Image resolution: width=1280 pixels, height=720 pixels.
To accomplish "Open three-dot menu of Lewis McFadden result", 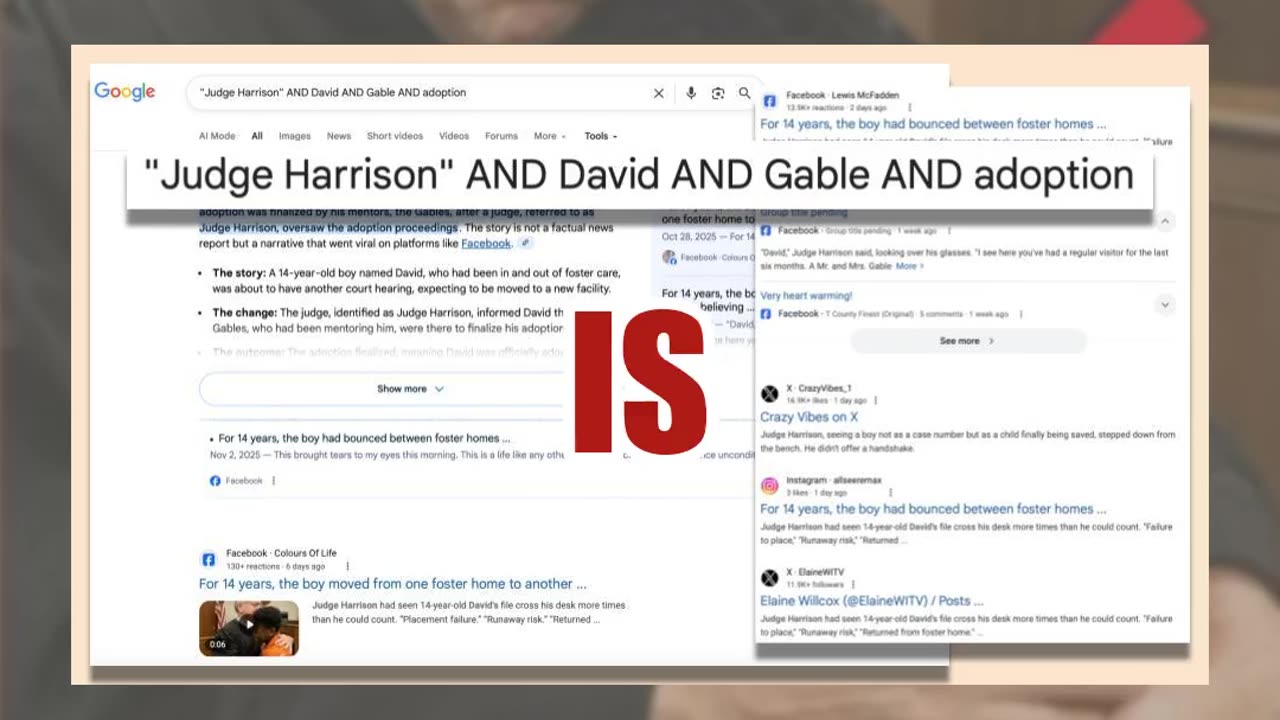I will [909, 107].
